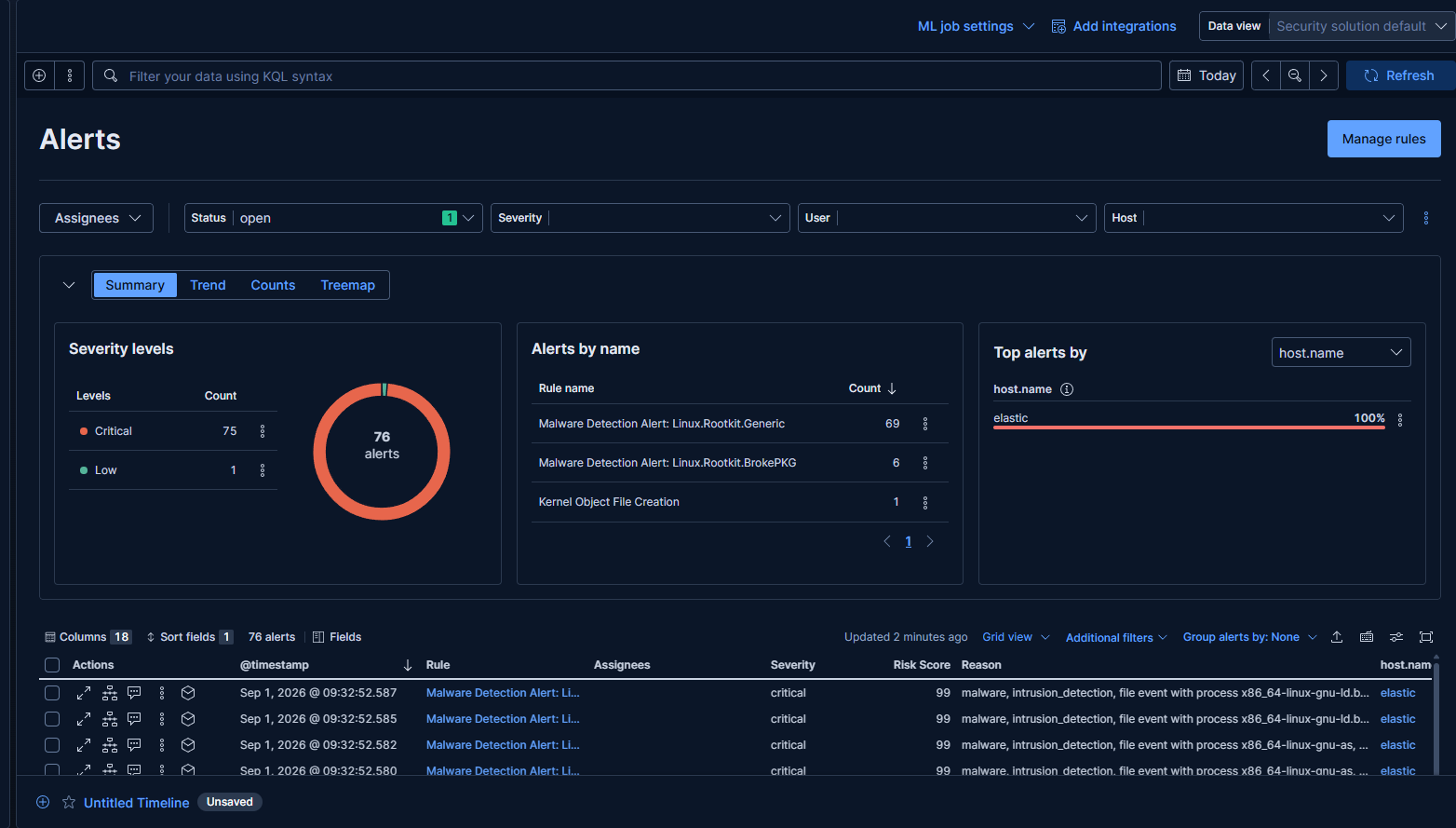Open the Untitled Timeline link

pyautogui.click(x=137, y=803)
